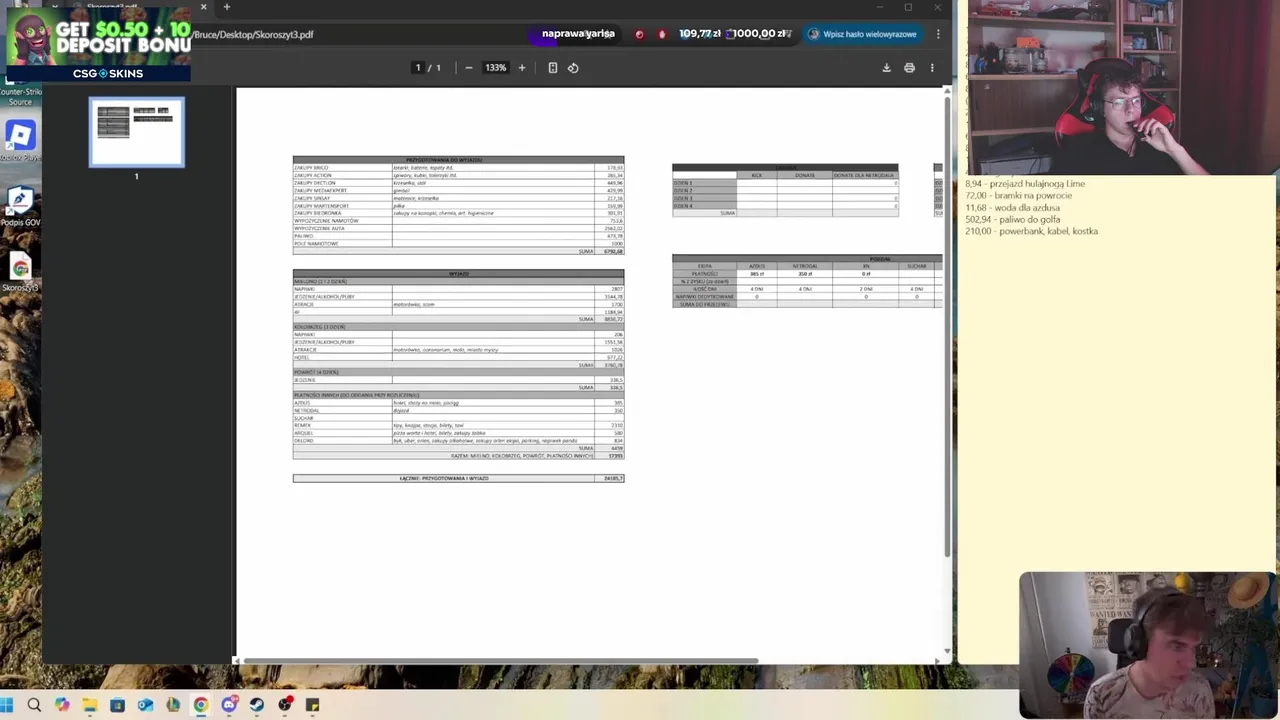The height and width of the screenshot is (720, 1280).
Task: Click the fit to page icon
Action: pyautogui.click(x=552, y=68)
